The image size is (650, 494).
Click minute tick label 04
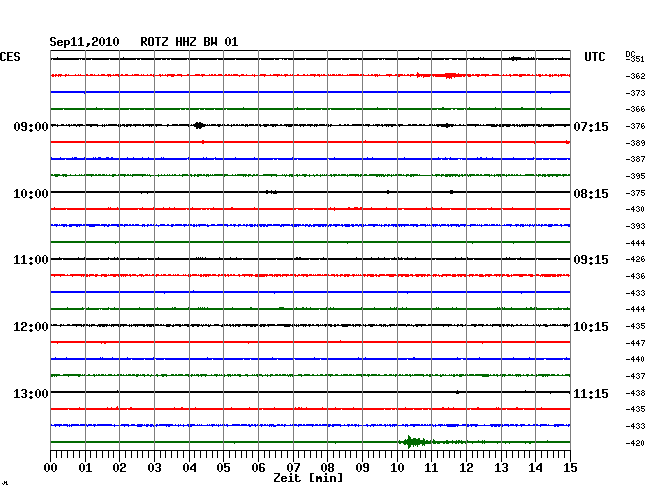coord(189,468)
